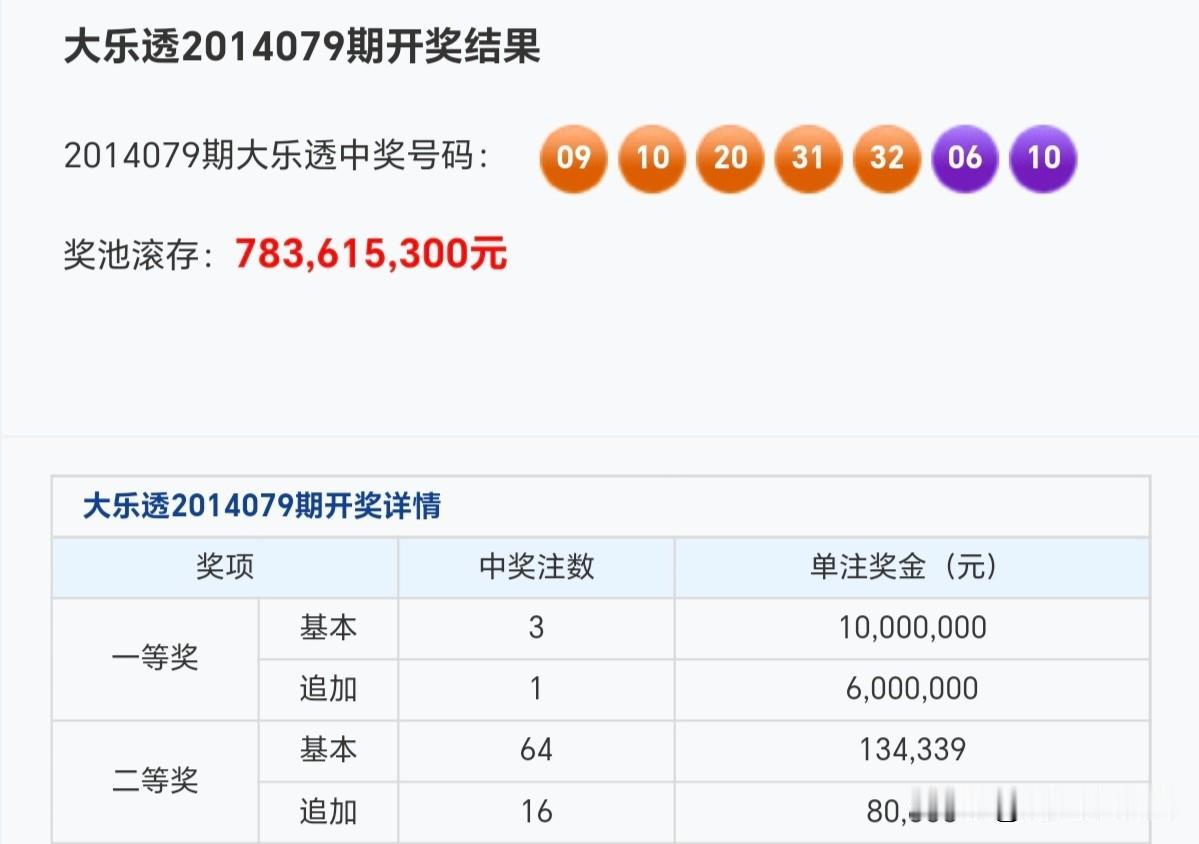Viewport: 1199px width, 844px height.
Task: Select the red amount 783,615,300元
Action: coord(371,254)
